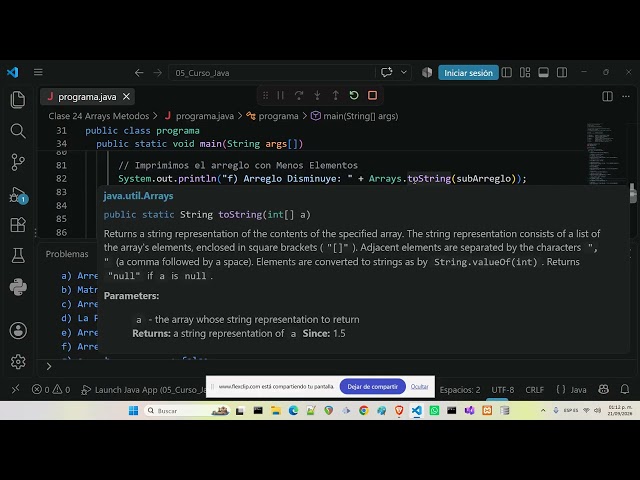Switch to the Problemas panel tab
Viewport: 640px width, 480px height.
[67, 254]
